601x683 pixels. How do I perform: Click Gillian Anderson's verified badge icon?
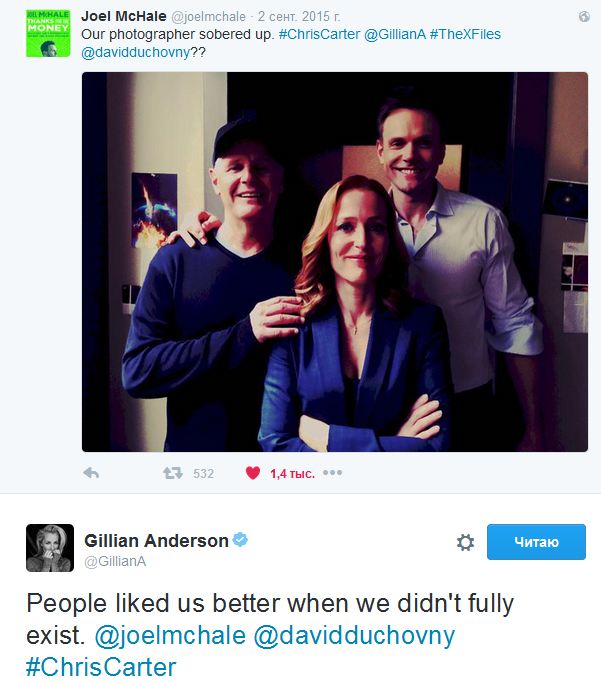(240, 540)
